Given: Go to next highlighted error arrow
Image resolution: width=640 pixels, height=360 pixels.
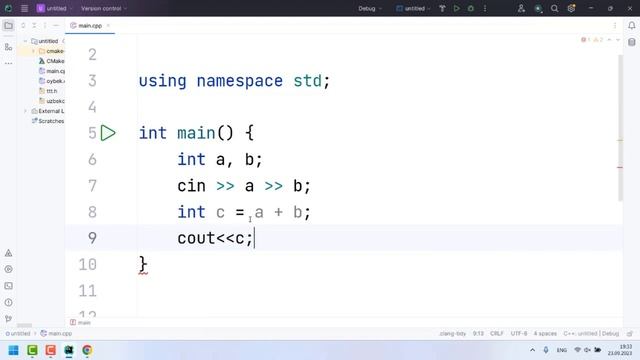Looking at the screenshot, I should pyautogui.click(x=618, y=40).
